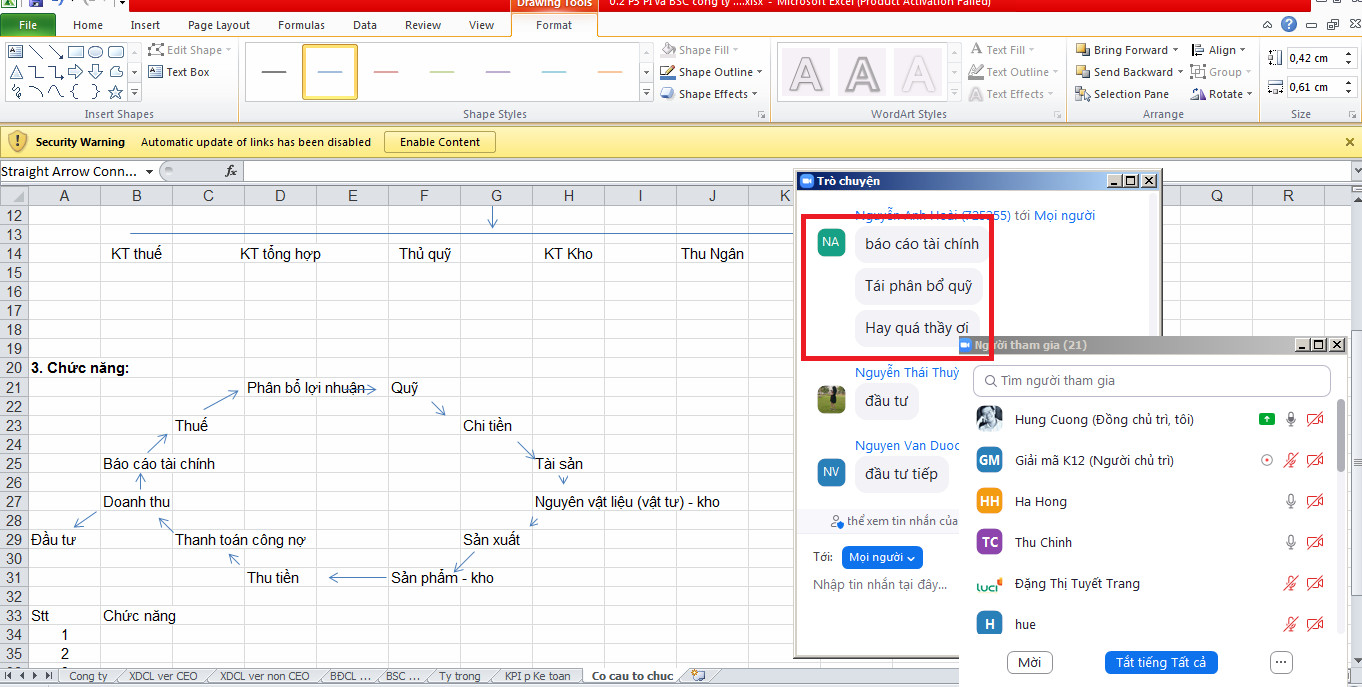This screenshot has height=687, width=1362.
Task: Switch to the Page Layout ribbon tab
Action: 219,25
